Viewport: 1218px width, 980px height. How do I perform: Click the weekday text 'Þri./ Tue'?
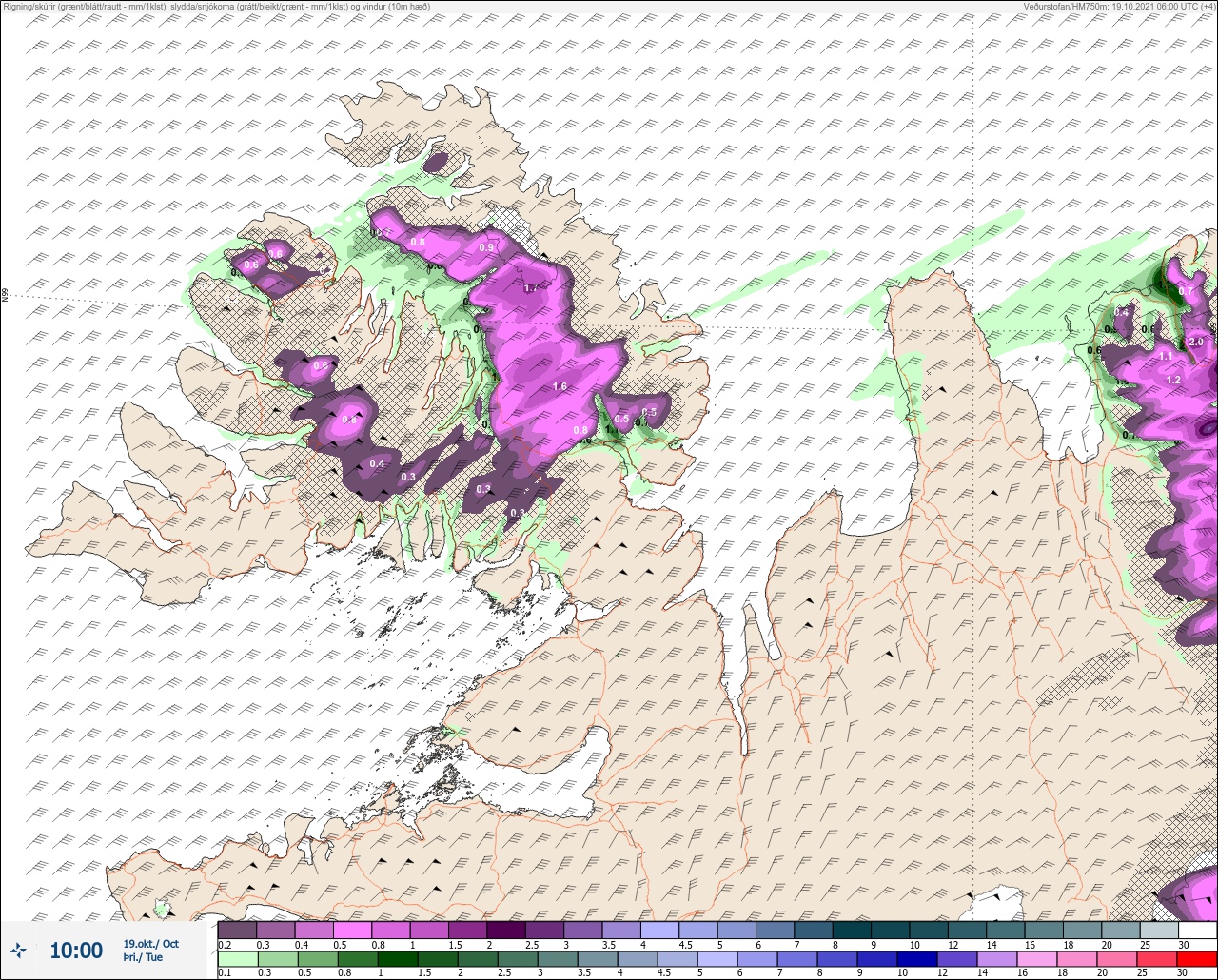tap(143, 957)
